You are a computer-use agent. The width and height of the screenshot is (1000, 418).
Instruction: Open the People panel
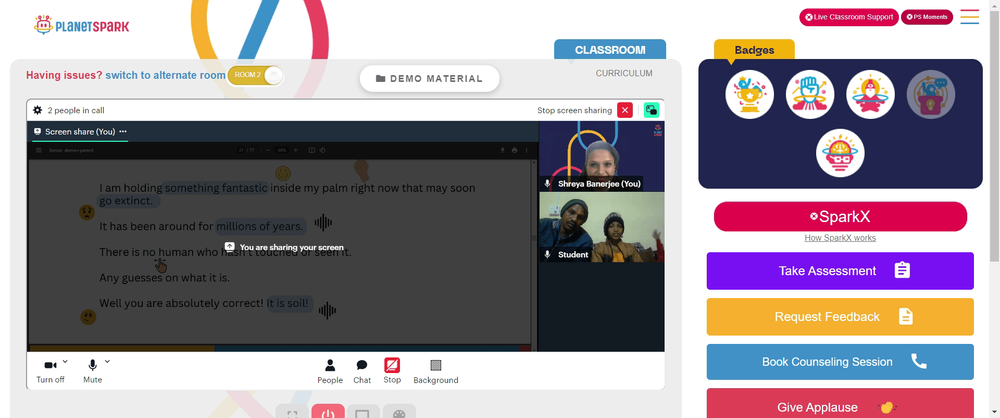330,371
